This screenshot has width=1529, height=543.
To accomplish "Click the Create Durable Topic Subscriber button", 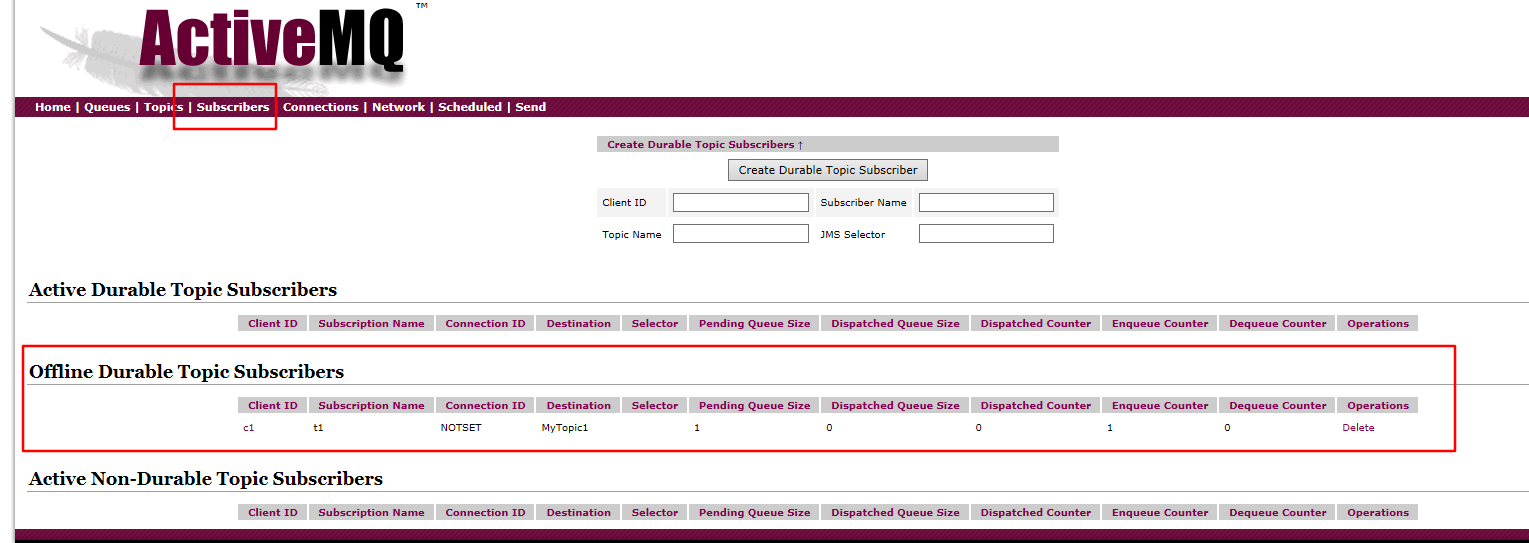I will point(828,170).
